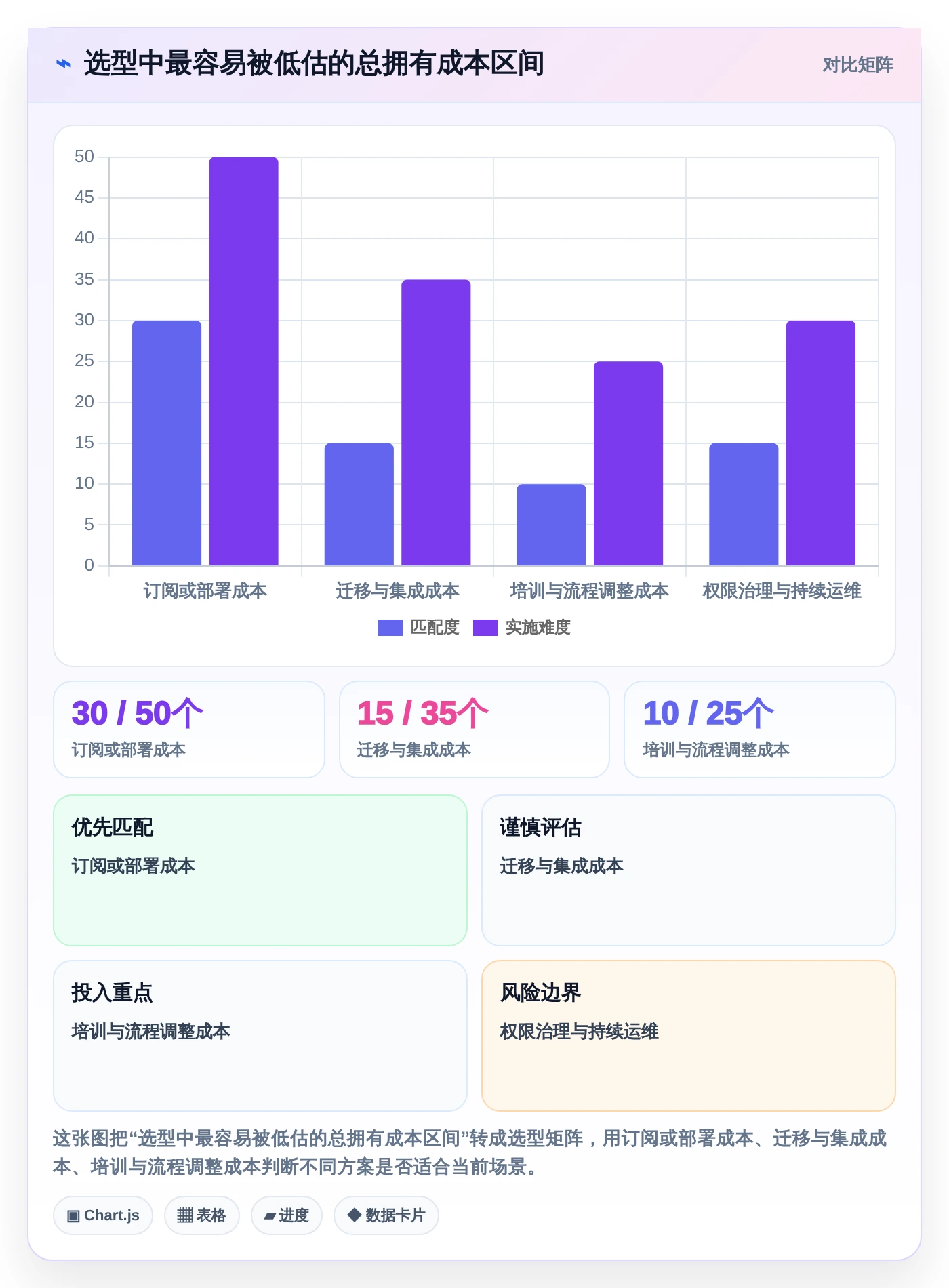This screenshot has width=949, height=1288.
Task: Click the 表格 tag chip
Action: click(201, 1215)
